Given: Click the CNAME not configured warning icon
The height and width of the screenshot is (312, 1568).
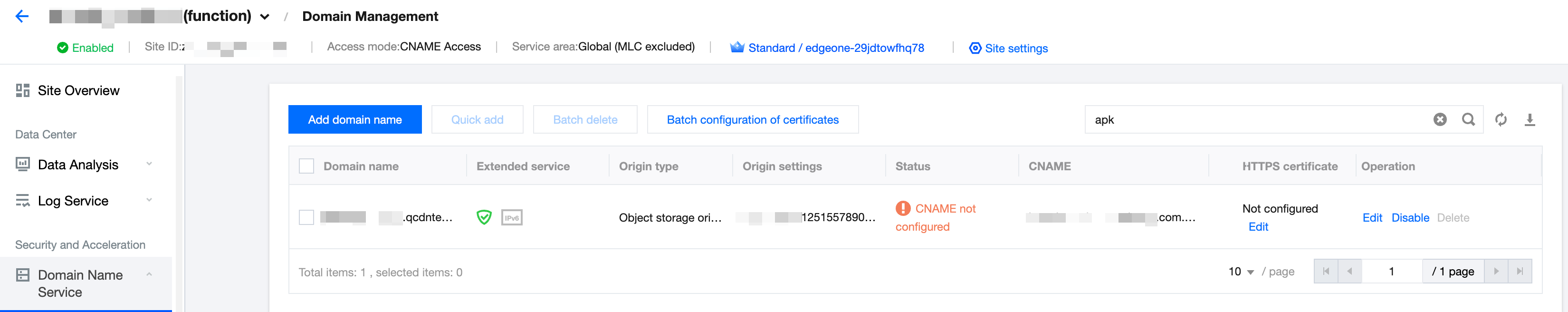Looking at the screenshot, I should 903,208.
